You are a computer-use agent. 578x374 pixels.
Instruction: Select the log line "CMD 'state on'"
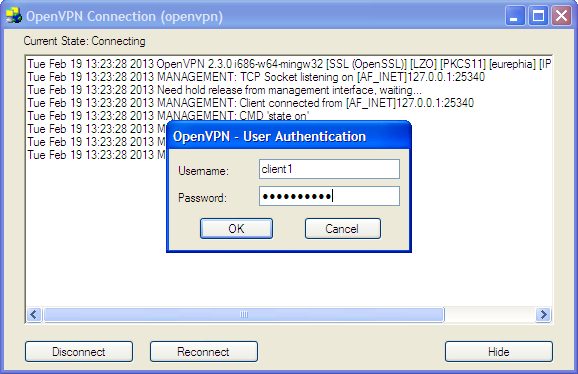click(168, 116)
